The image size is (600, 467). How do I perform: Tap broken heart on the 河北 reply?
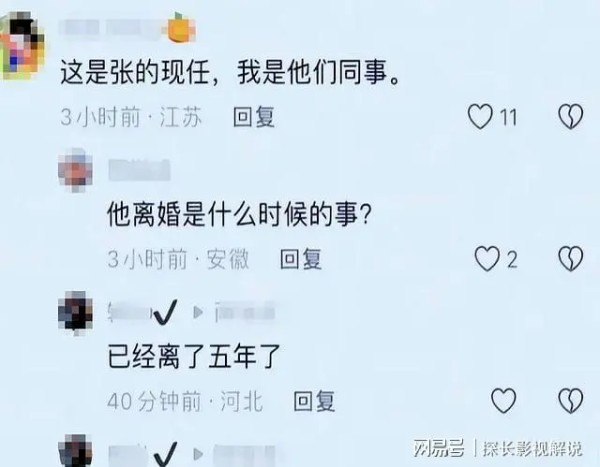[571, 401]
